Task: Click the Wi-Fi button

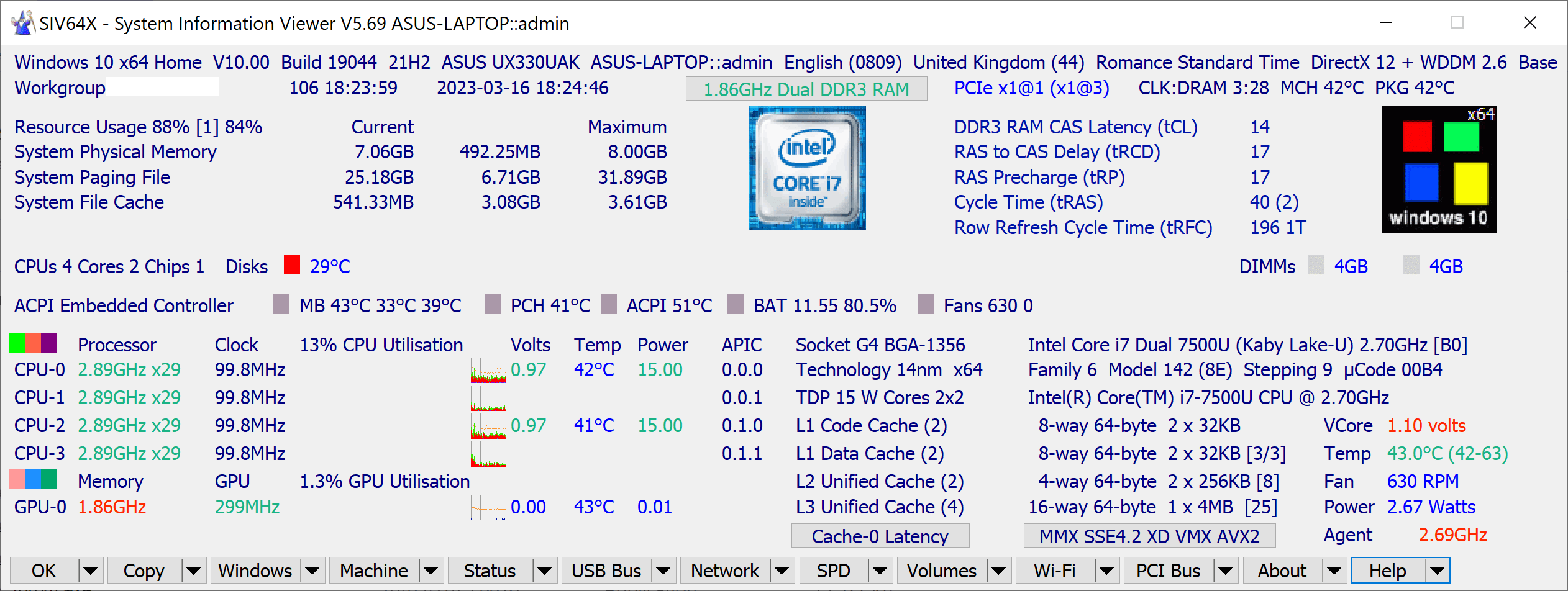Action: click(x=1055, y=571)
